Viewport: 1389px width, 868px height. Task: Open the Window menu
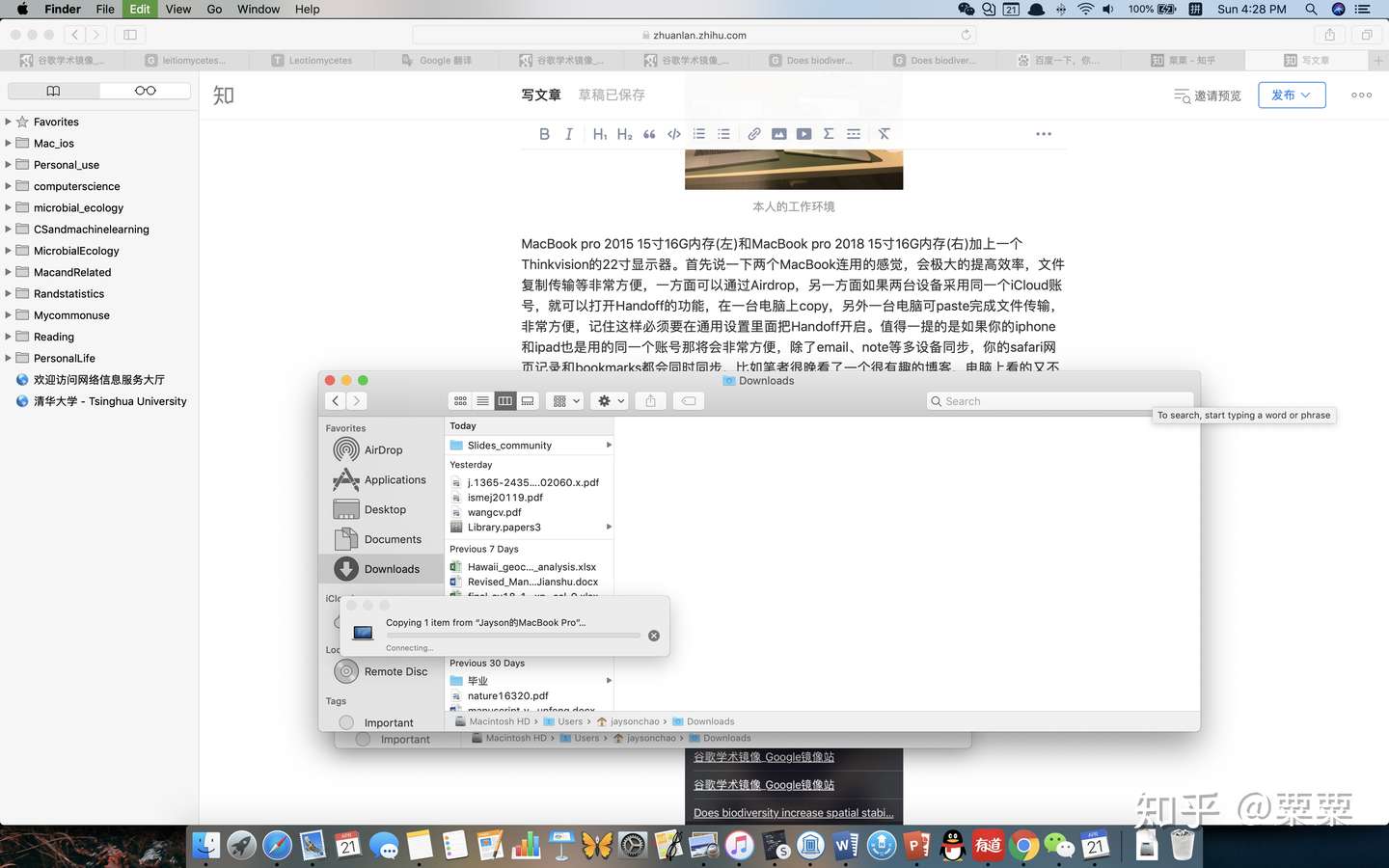[259, 9]
